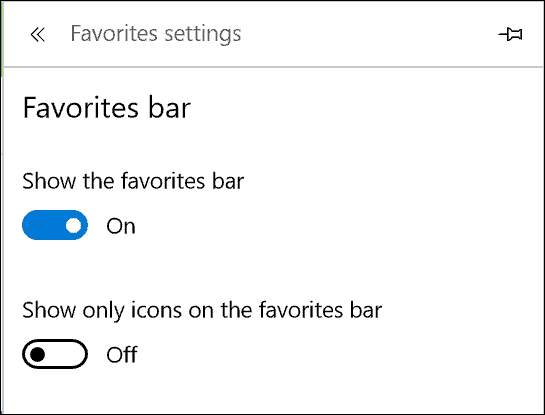Click the blue filled part of On toggle
The height and width of the screenshot is (415, 545).
(43, 225)
